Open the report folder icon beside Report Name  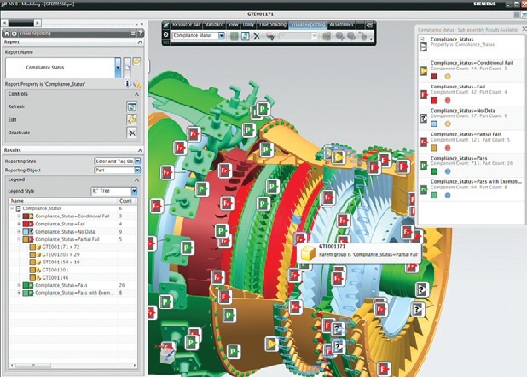[x=136, y=62]
